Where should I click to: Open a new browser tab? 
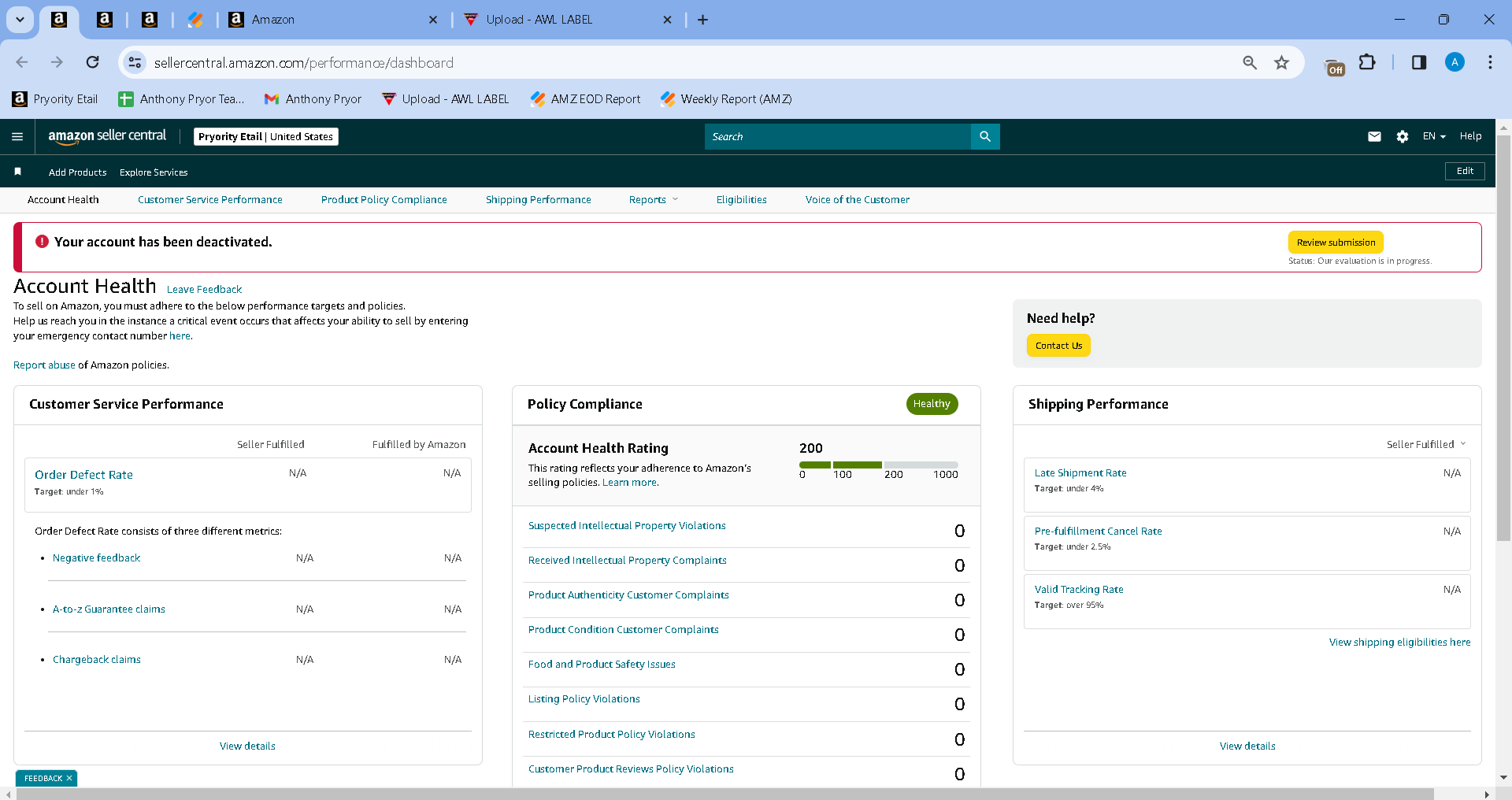click(x=703, y=20)
